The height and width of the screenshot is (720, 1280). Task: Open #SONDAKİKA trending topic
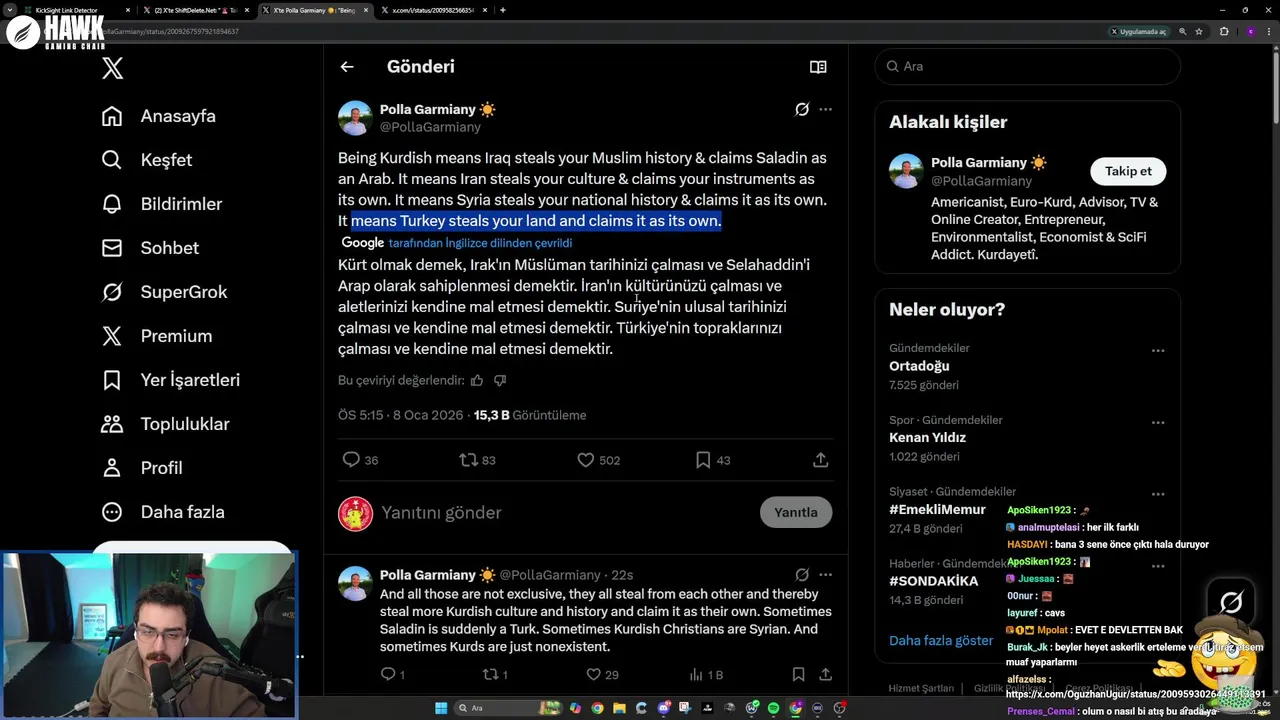pyautogui.click(x=934, y=581)
